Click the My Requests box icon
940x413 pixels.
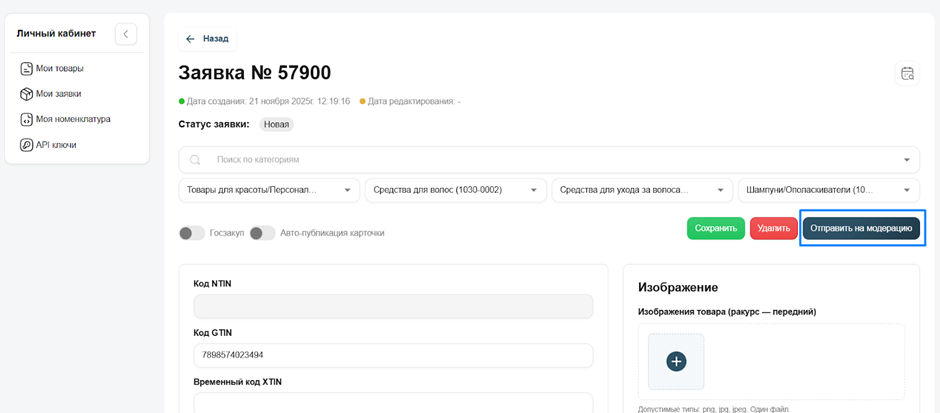tap(27, 94)
